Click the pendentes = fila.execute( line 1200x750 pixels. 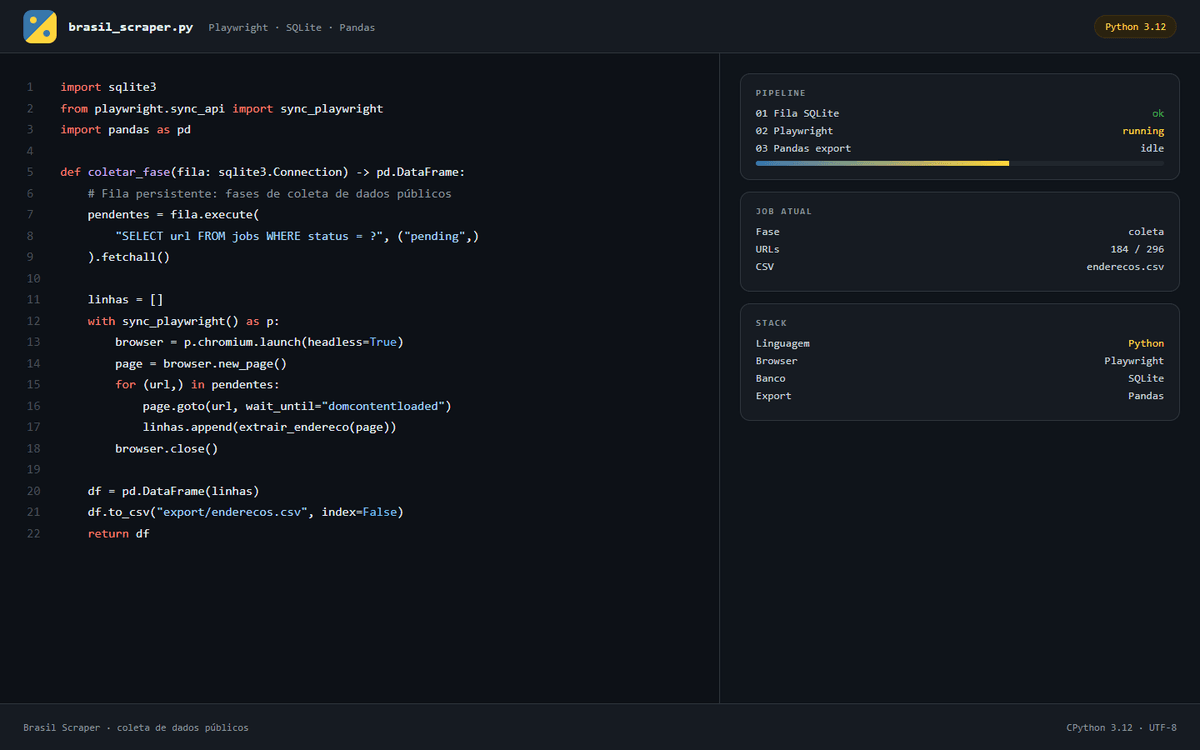tap(174, 215)
